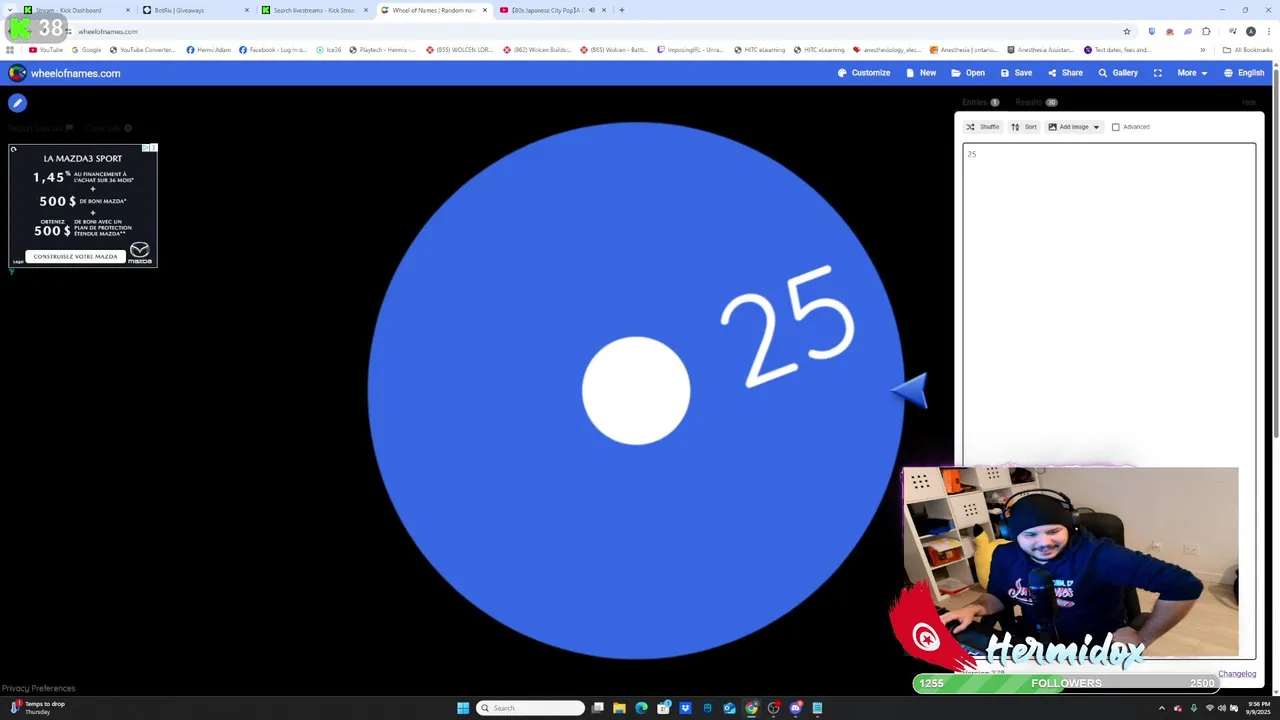Open network Wi-Fi icon in tray
Viewport: 1280px width, 720px height.
coord(1210,708)
